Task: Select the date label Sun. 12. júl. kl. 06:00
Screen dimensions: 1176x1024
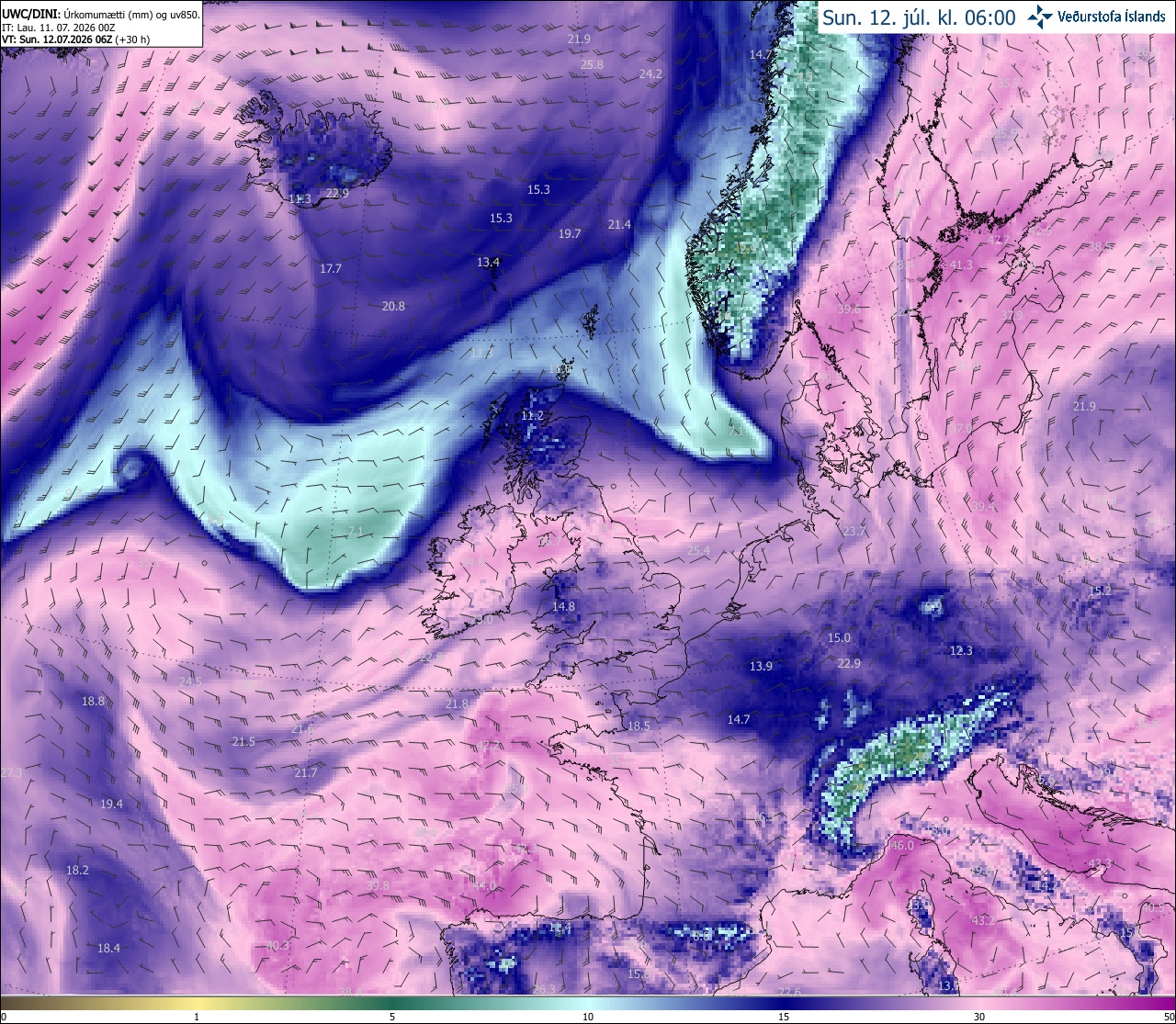Action: [x=919, y=17]
